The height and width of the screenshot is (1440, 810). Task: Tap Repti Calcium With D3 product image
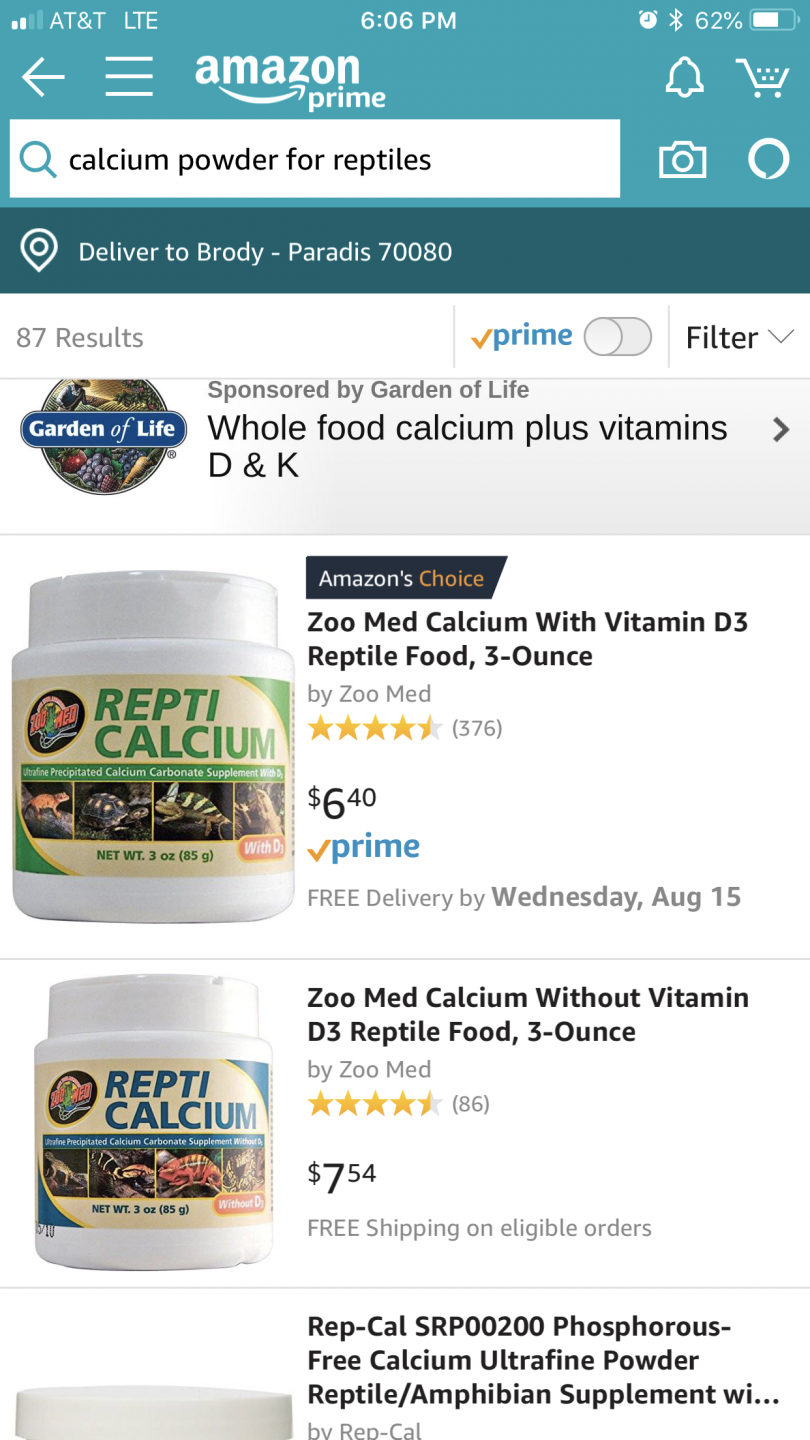click(152, 747)
